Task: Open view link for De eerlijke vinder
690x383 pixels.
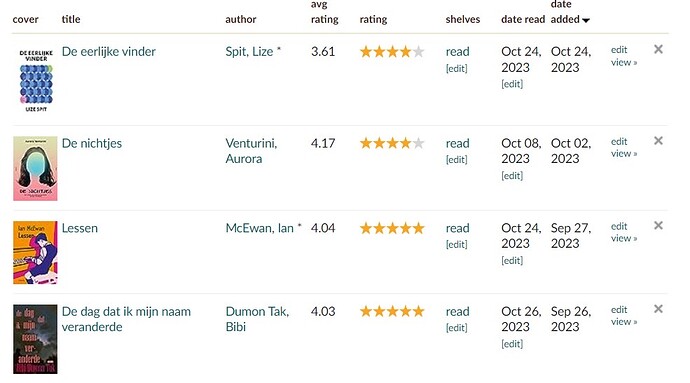Action: click(x=624, y=63)
